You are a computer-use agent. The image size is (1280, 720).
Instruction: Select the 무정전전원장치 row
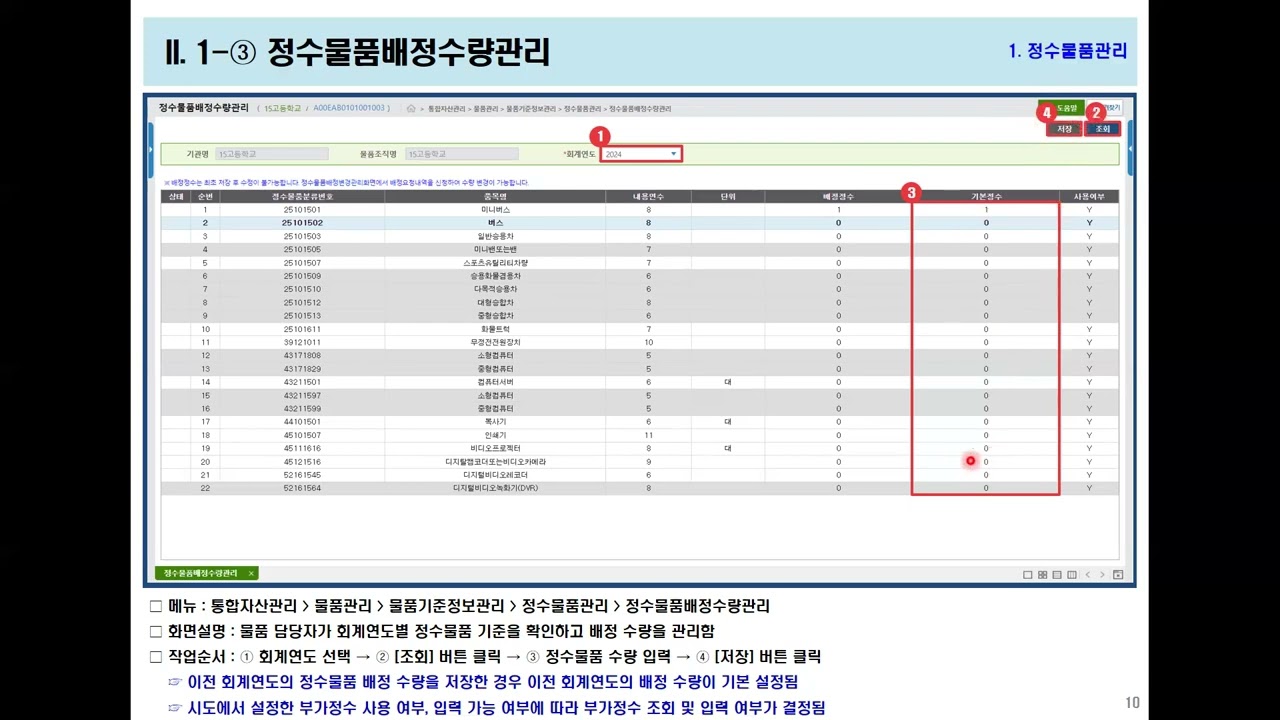640,342
